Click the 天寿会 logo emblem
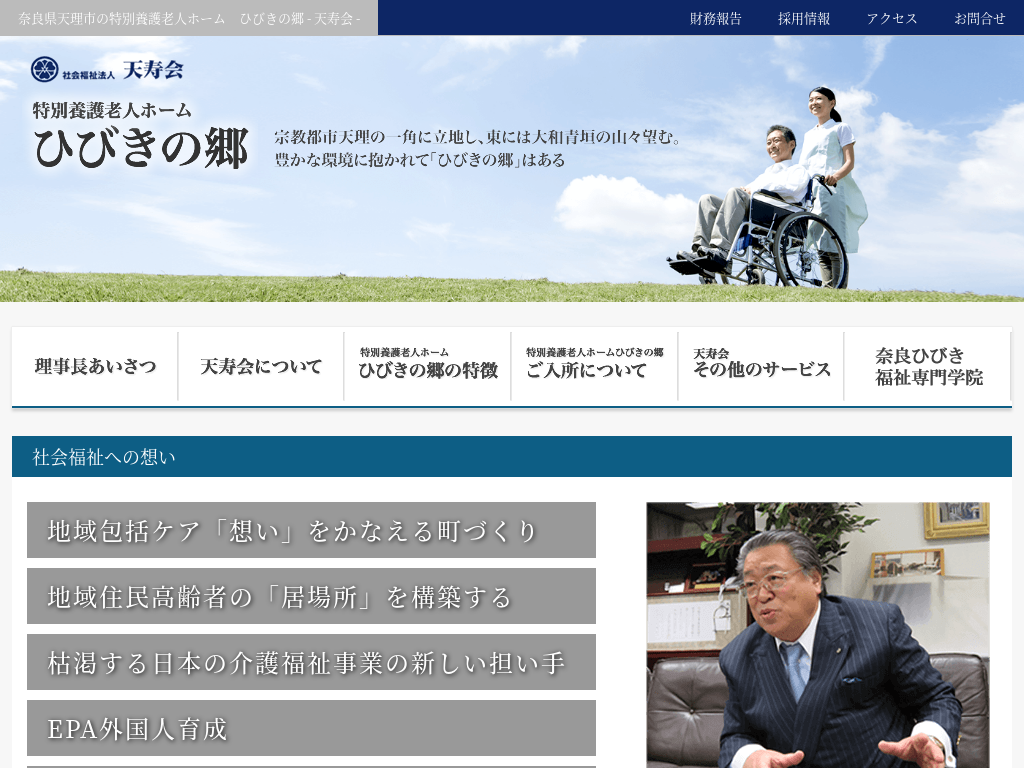The image size is (1024, 768). 44,69
